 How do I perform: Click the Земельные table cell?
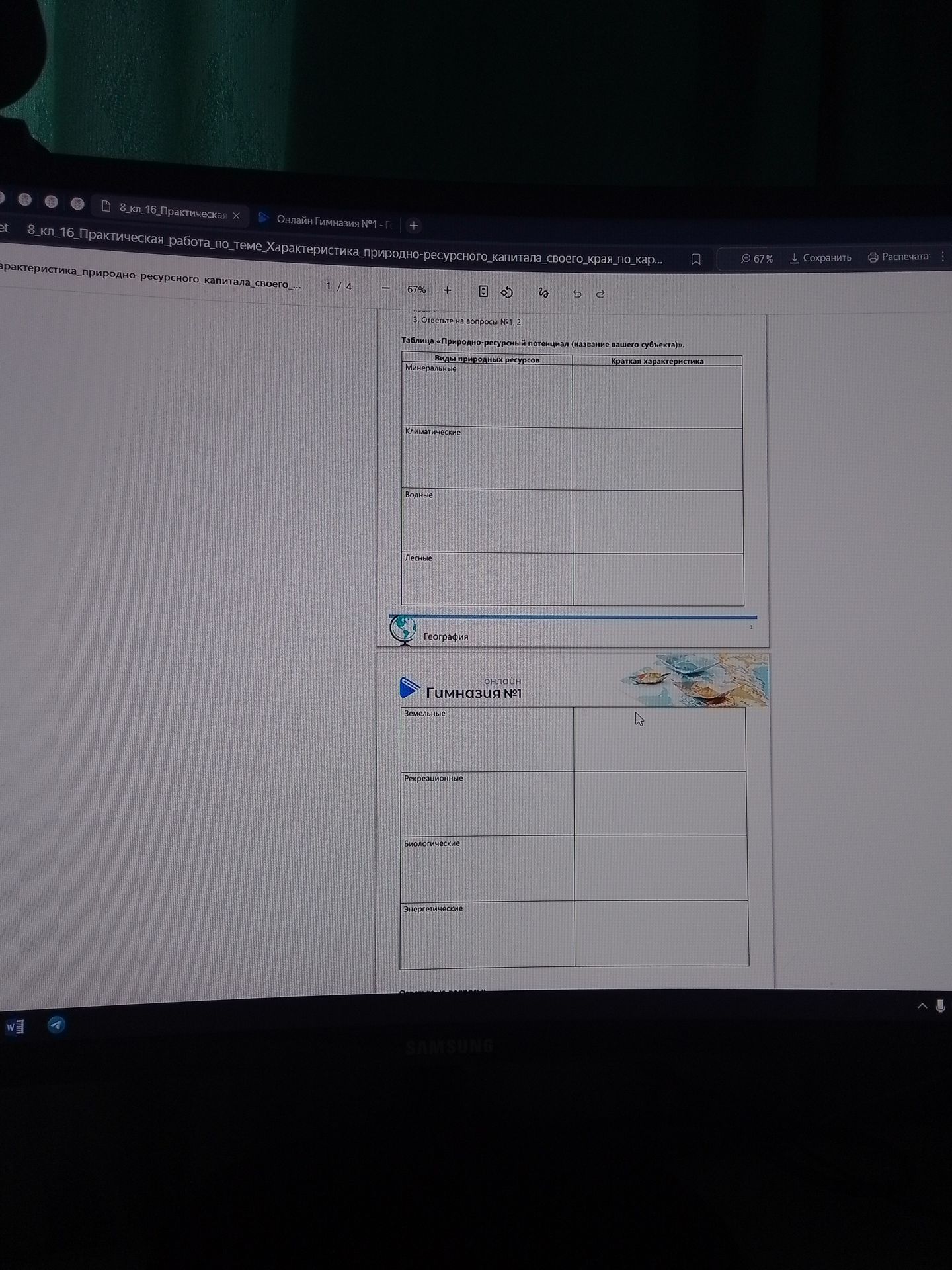click(x=487, y=740)
